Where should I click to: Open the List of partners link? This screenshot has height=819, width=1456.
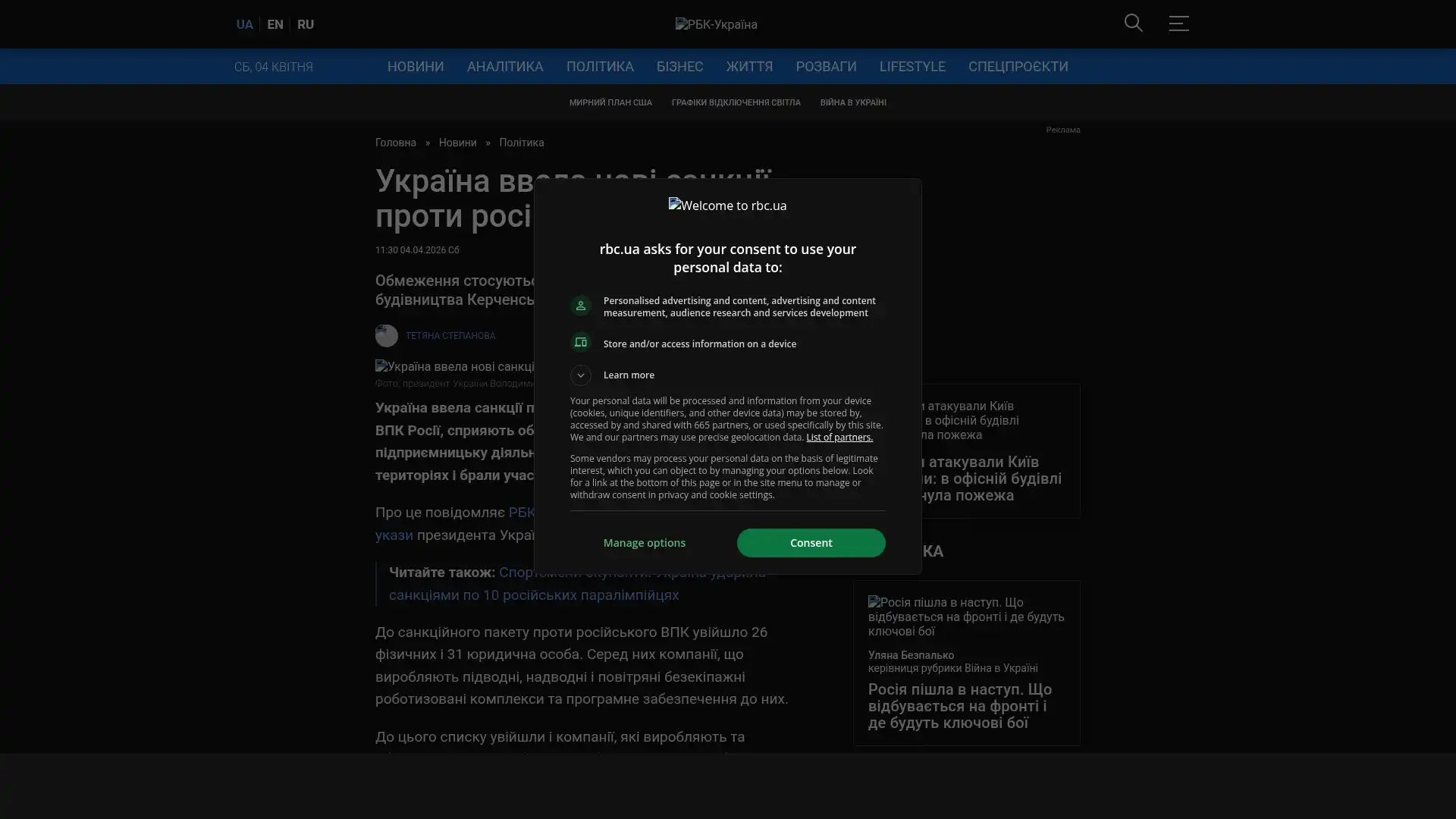pyautogui.click(x=839, y=438)
